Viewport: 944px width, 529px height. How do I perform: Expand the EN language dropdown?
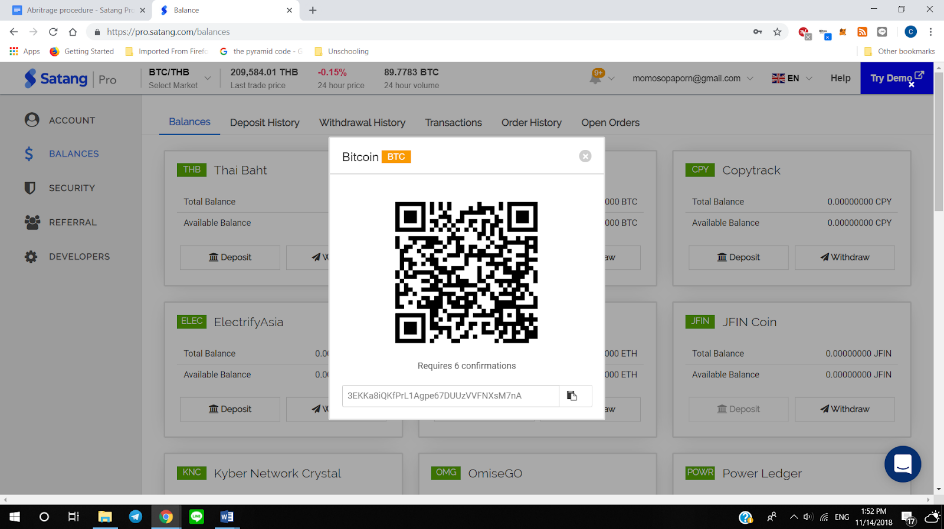(x=792, y=78)
